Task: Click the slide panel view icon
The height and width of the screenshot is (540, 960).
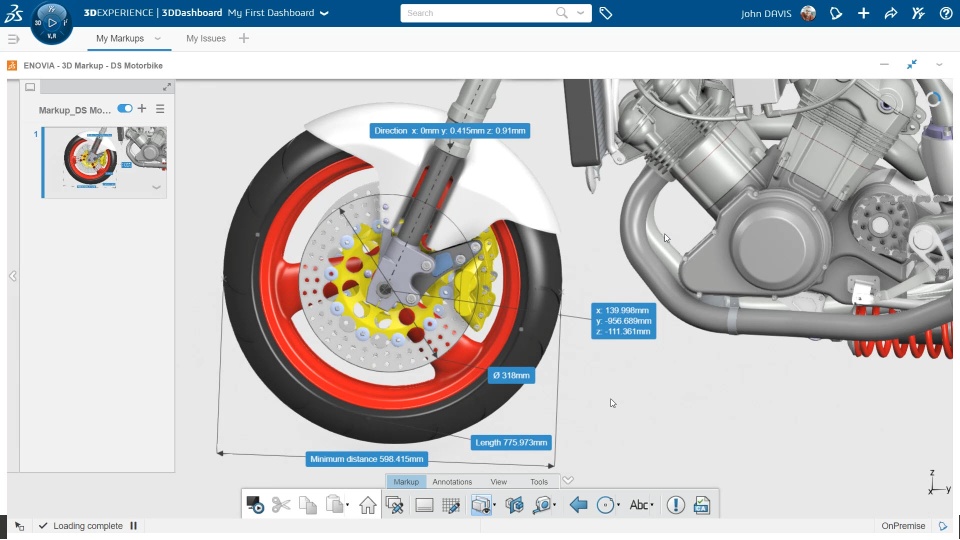Action: click(30, 87)
